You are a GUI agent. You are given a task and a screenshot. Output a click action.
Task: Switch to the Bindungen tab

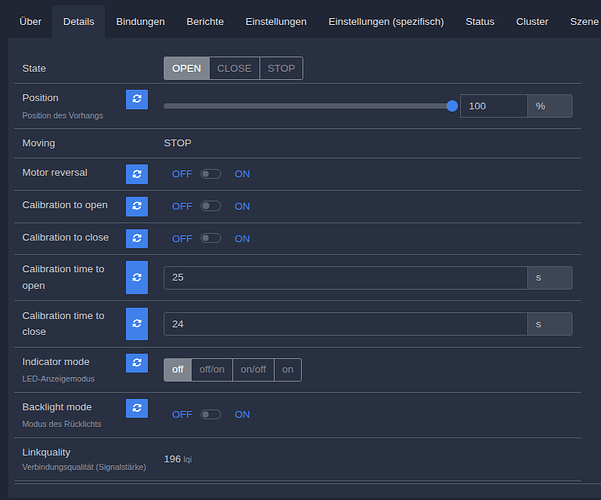[141, 21]
